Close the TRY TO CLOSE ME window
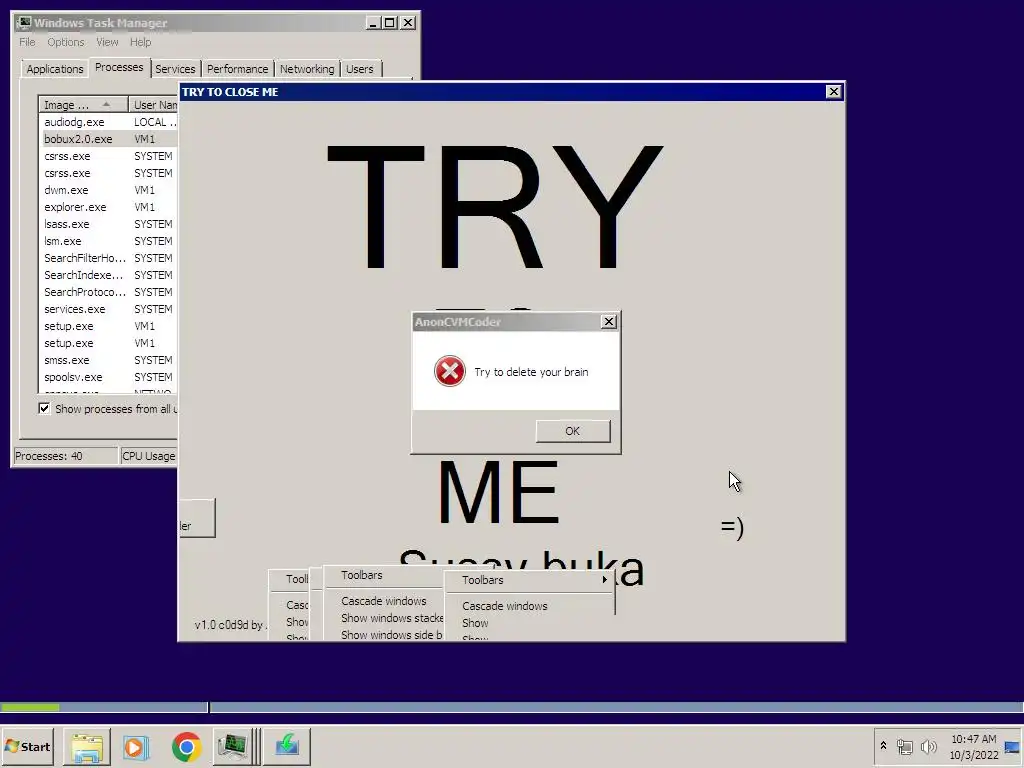 click(x=833, y=91)
